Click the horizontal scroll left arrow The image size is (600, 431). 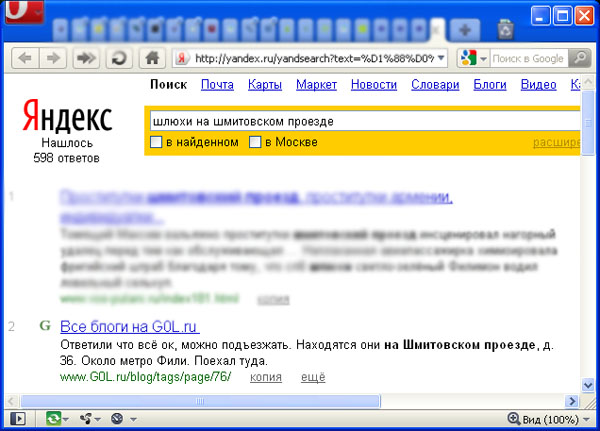(x=11, y=401)
